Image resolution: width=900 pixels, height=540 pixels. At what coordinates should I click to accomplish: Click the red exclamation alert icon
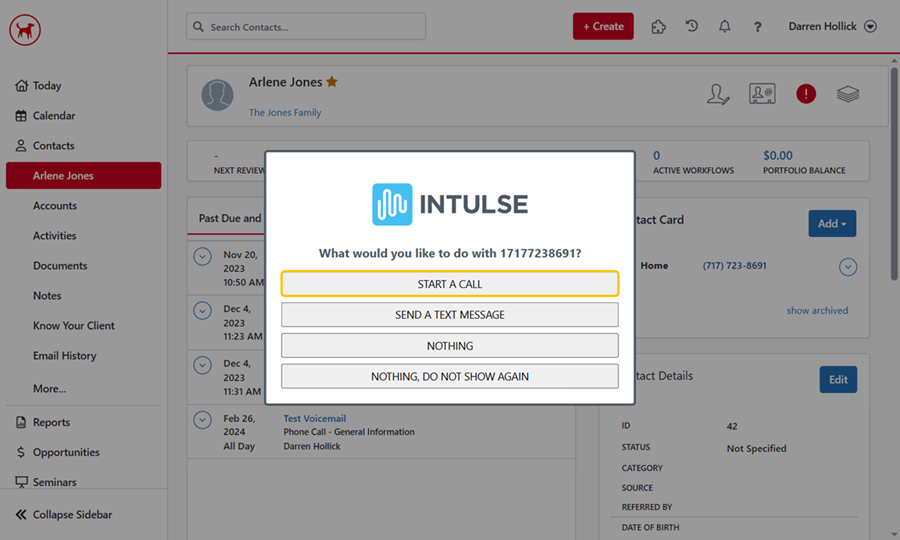coord(806,94)
